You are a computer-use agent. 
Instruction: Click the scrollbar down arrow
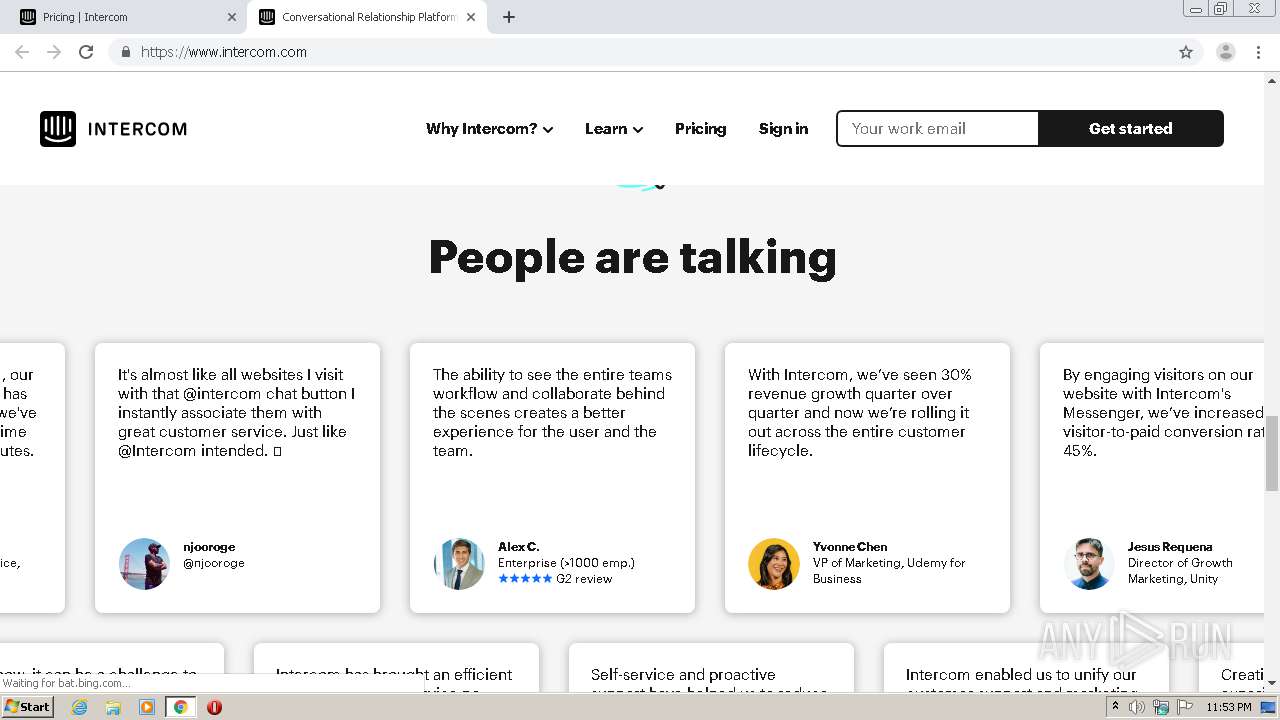pos(1272,683)
